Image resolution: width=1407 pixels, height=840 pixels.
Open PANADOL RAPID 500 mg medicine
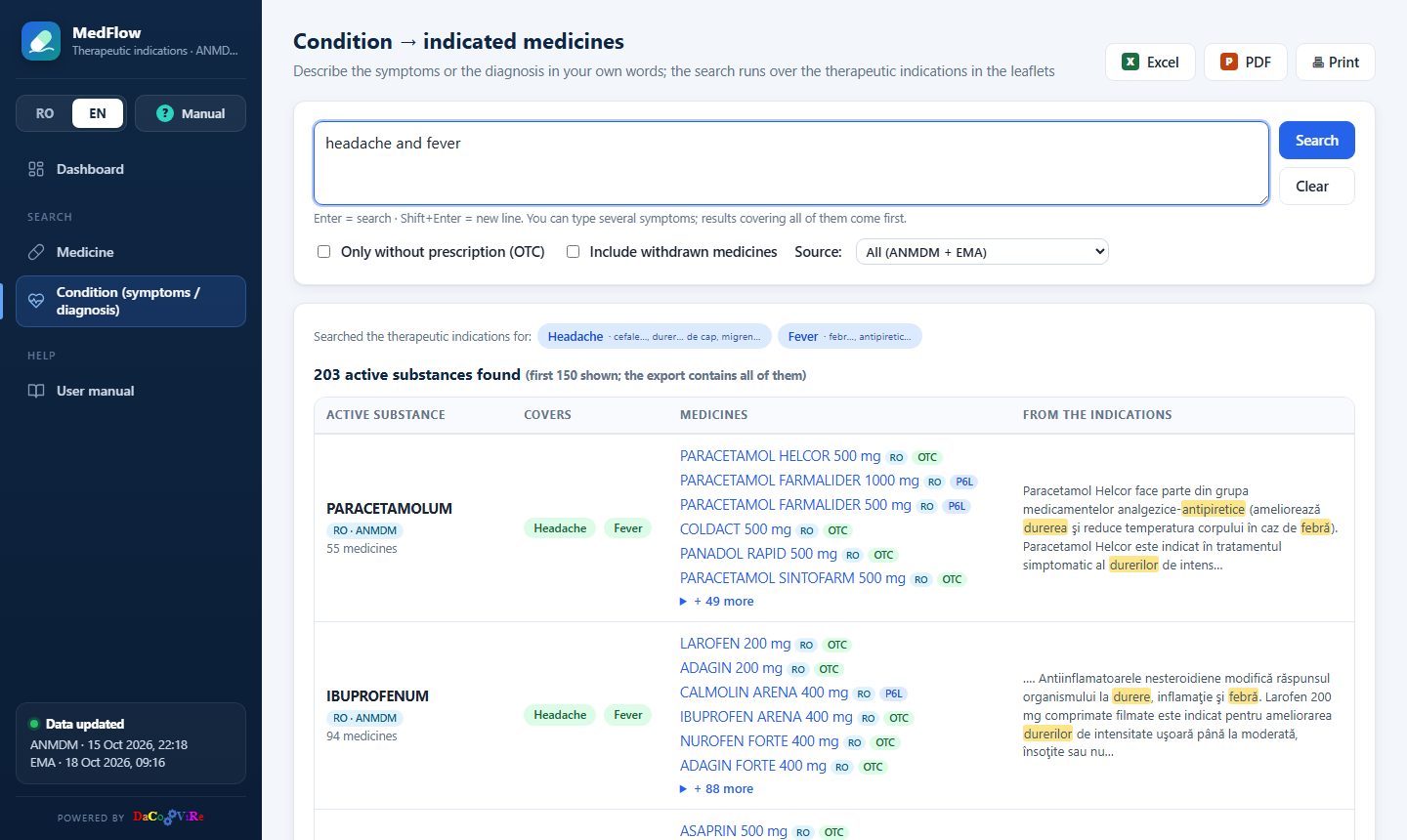(x=758, y=554)
